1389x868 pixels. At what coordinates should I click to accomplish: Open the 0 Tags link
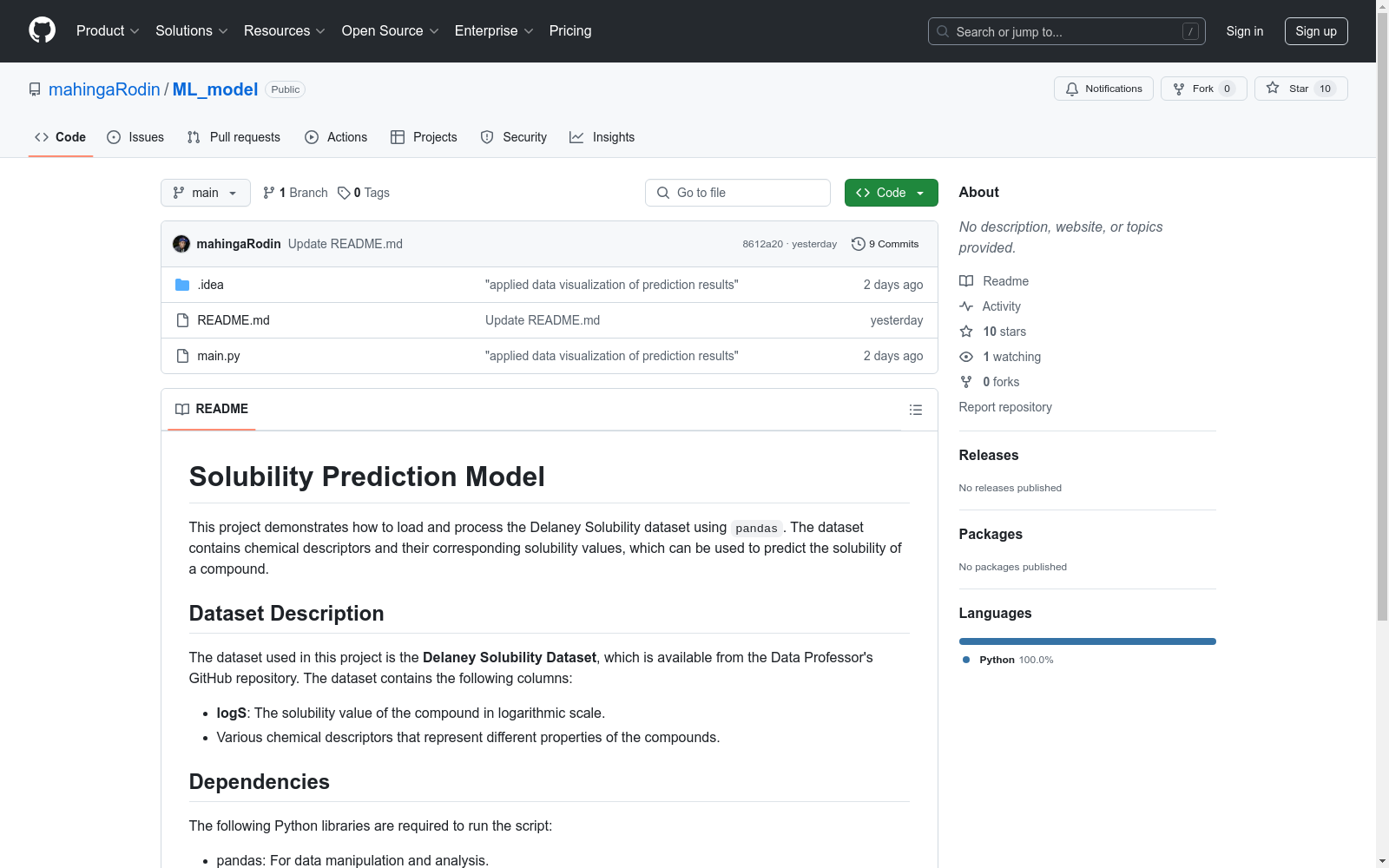coord(364,193)
